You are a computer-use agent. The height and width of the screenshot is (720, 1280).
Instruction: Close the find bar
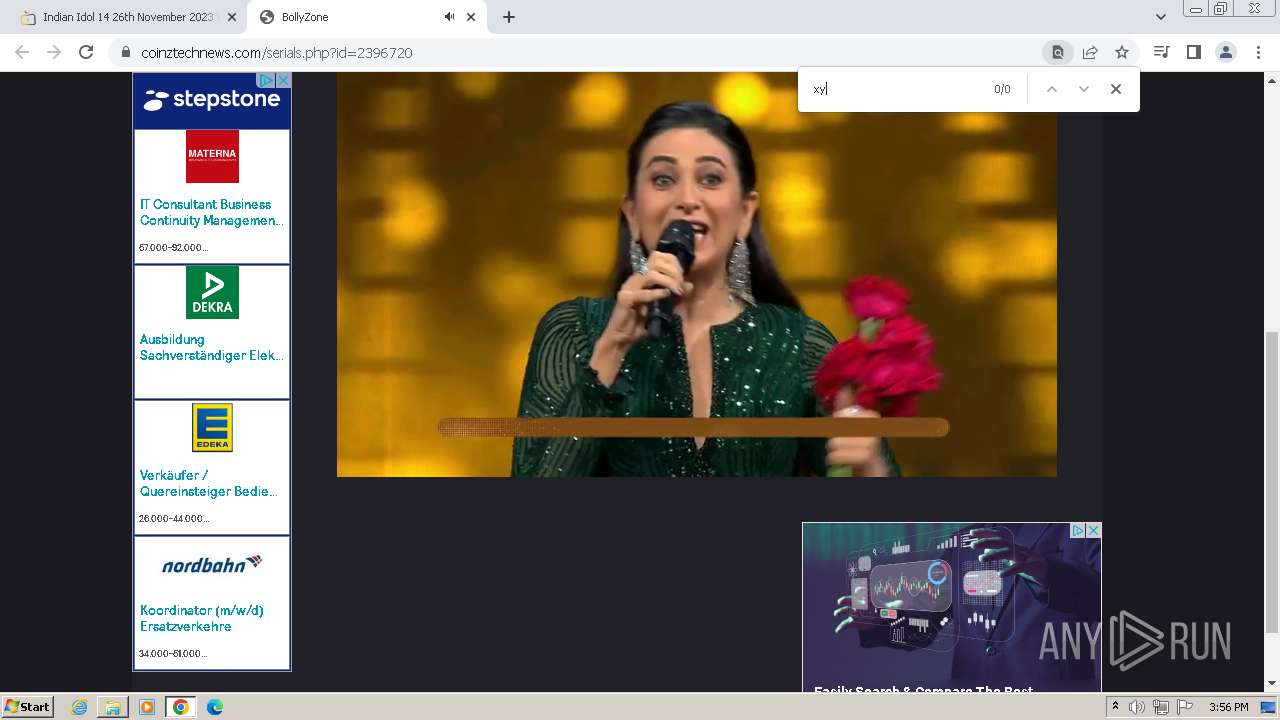(1116, 89)
